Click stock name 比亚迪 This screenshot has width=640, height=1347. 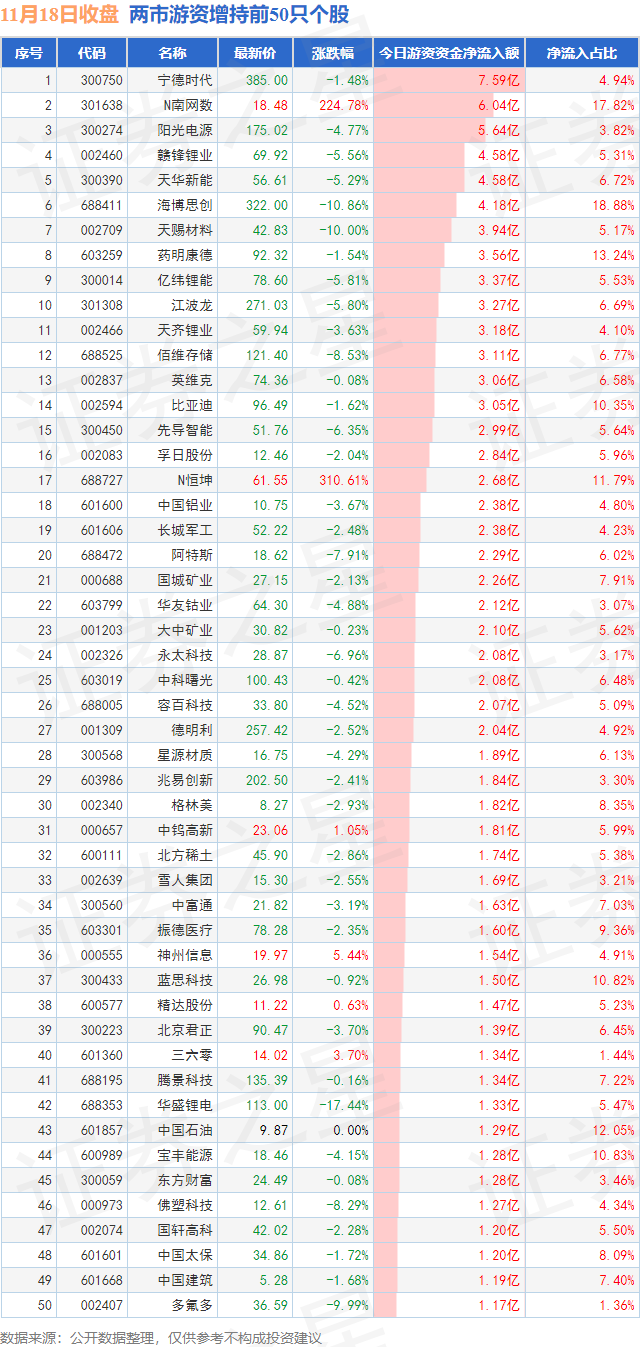pyautogui.click(x=192, y=405)
